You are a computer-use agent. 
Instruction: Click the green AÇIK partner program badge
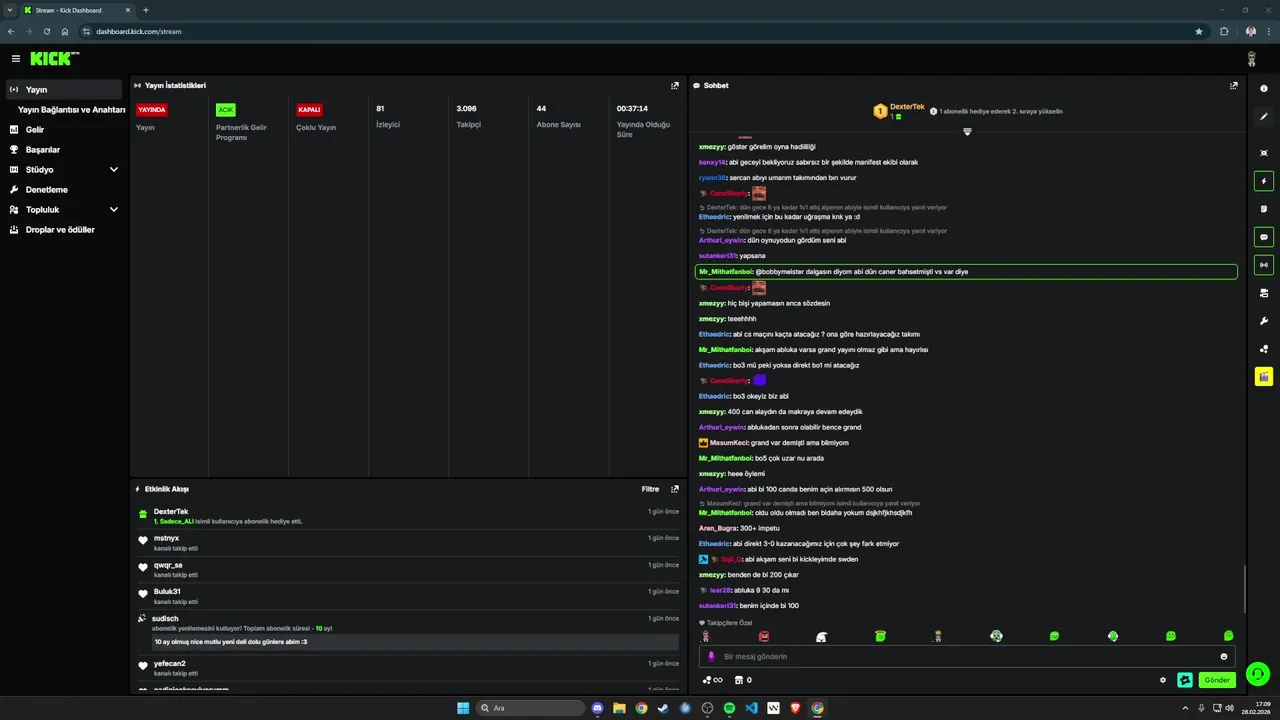[226, 109]
